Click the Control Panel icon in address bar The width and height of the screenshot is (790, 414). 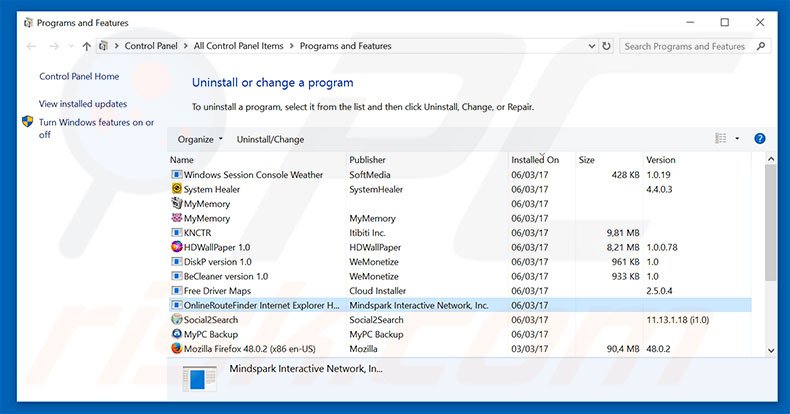[x=103, y=46]
